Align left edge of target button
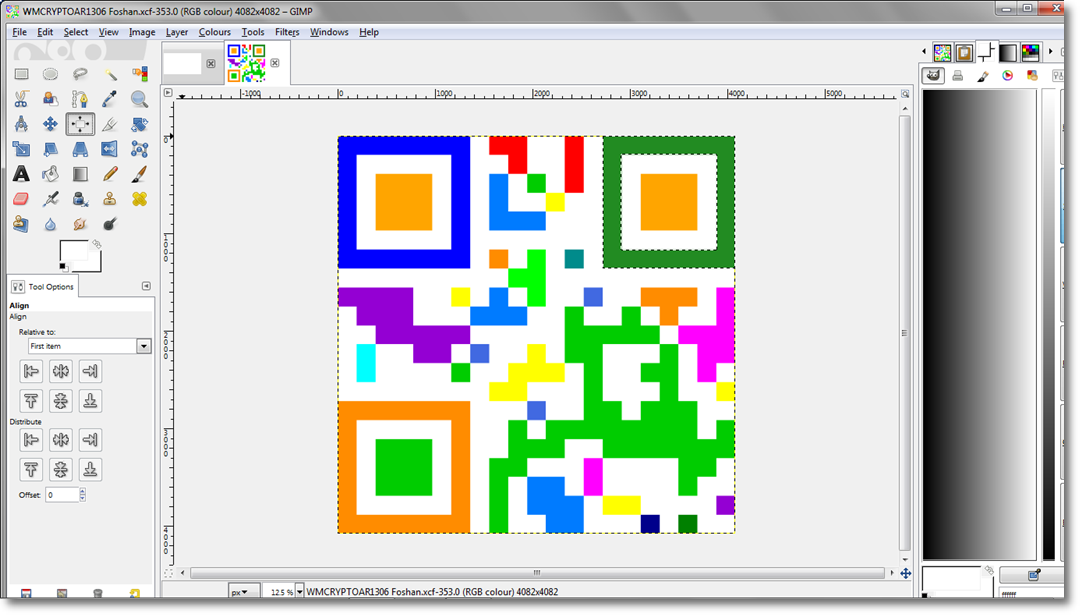 tap(31, 371)
